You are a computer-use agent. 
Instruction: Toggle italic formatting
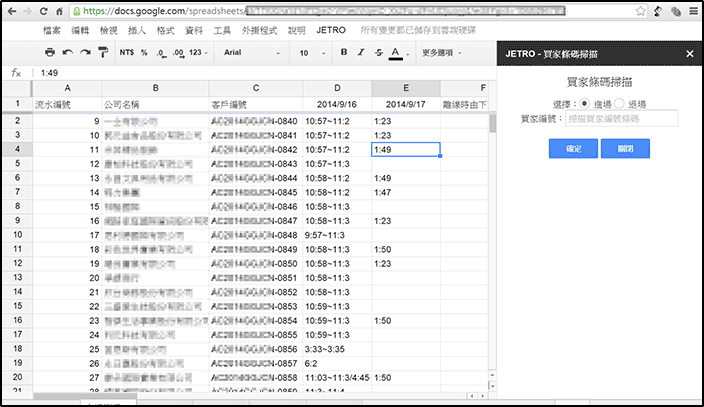(361, 52)
